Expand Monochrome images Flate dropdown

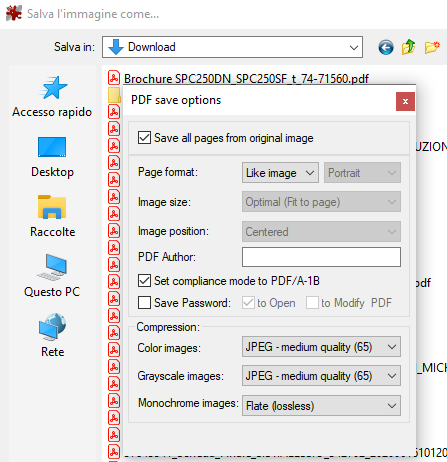[321, 406]
